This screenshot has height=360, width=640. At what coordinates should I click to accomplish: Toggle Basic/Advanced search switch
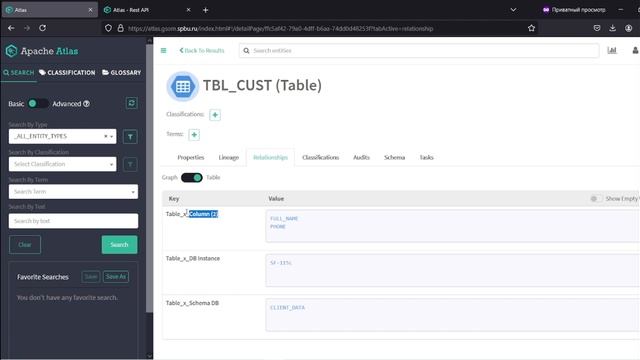pyautogui.click(x=37, y=104)
